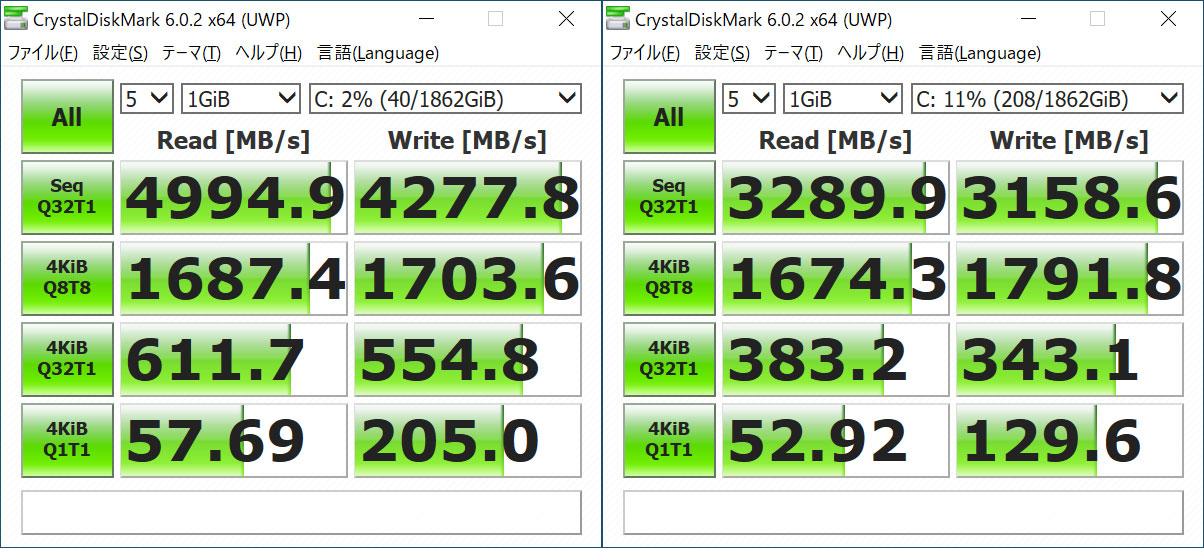Click 4KiB Q1T1 read result 52.92

[836, 441]
